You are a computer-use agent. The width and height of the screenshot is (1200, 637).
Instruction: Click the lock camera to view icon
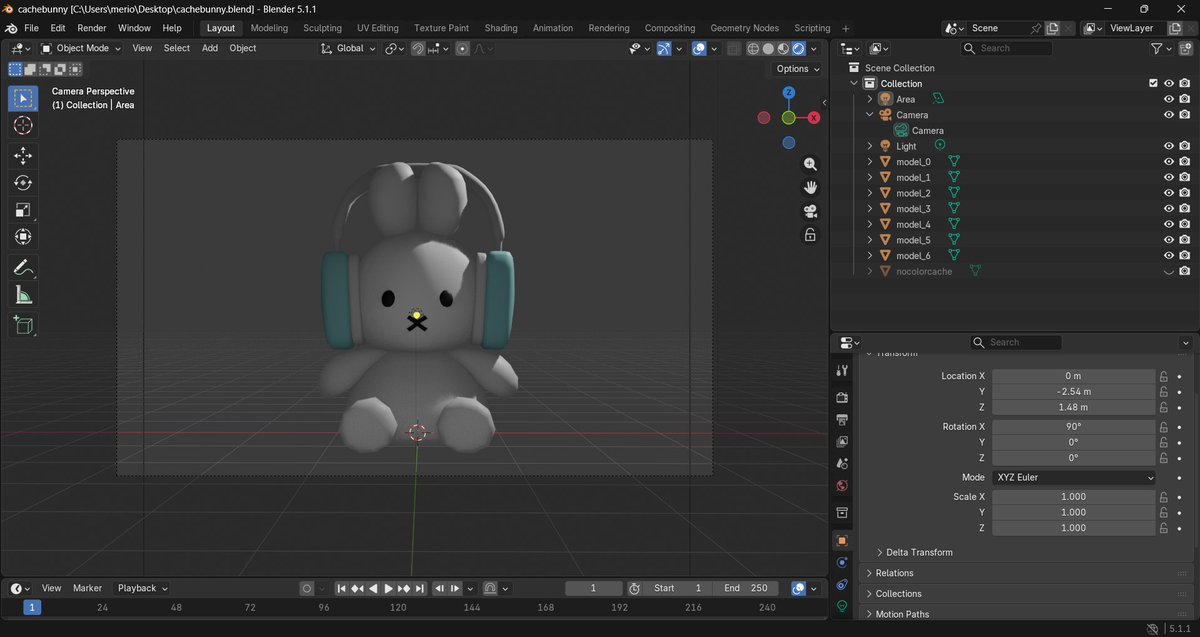810,235
